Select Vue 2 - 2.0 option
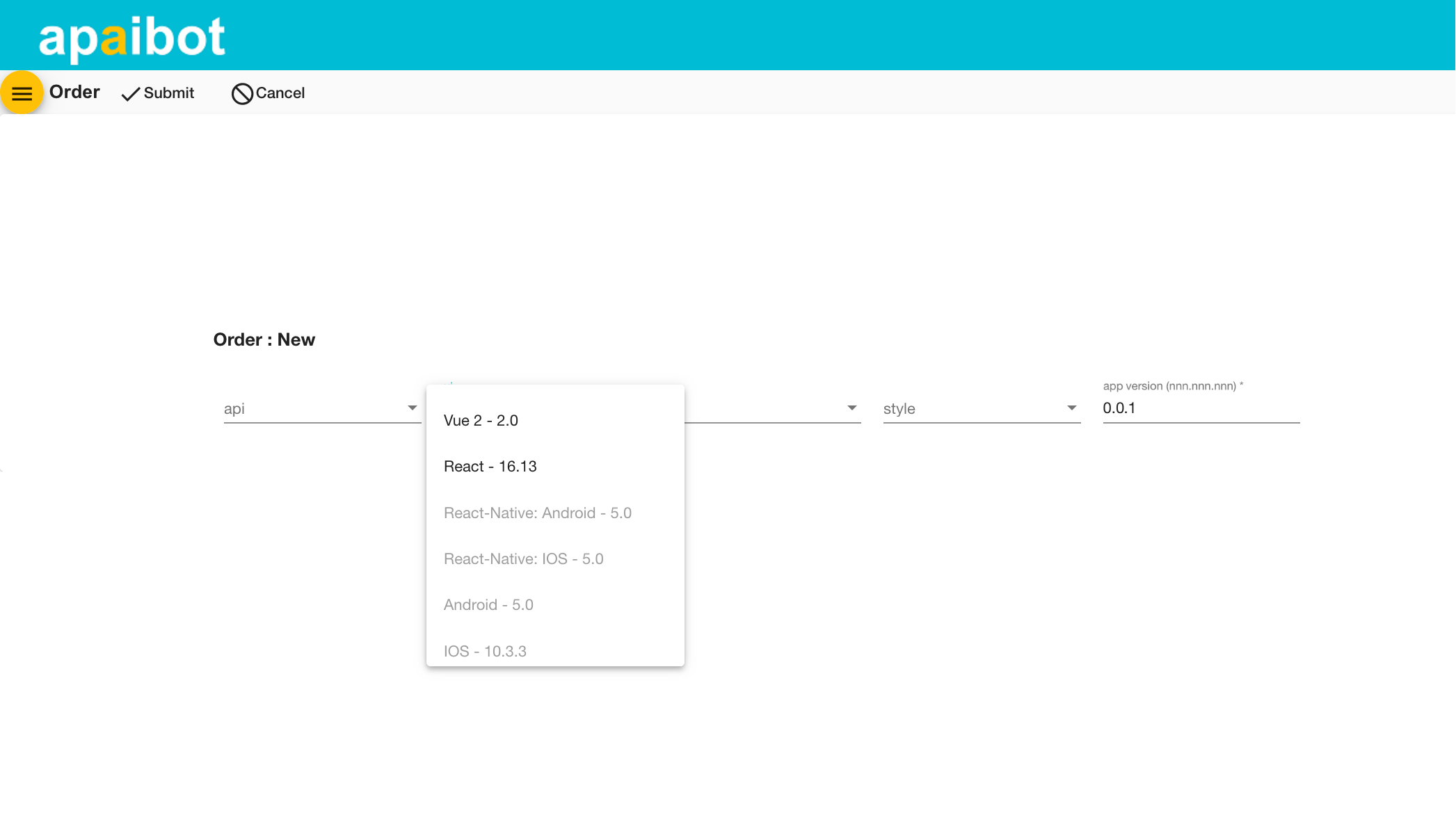 click(x=481, y=420)
